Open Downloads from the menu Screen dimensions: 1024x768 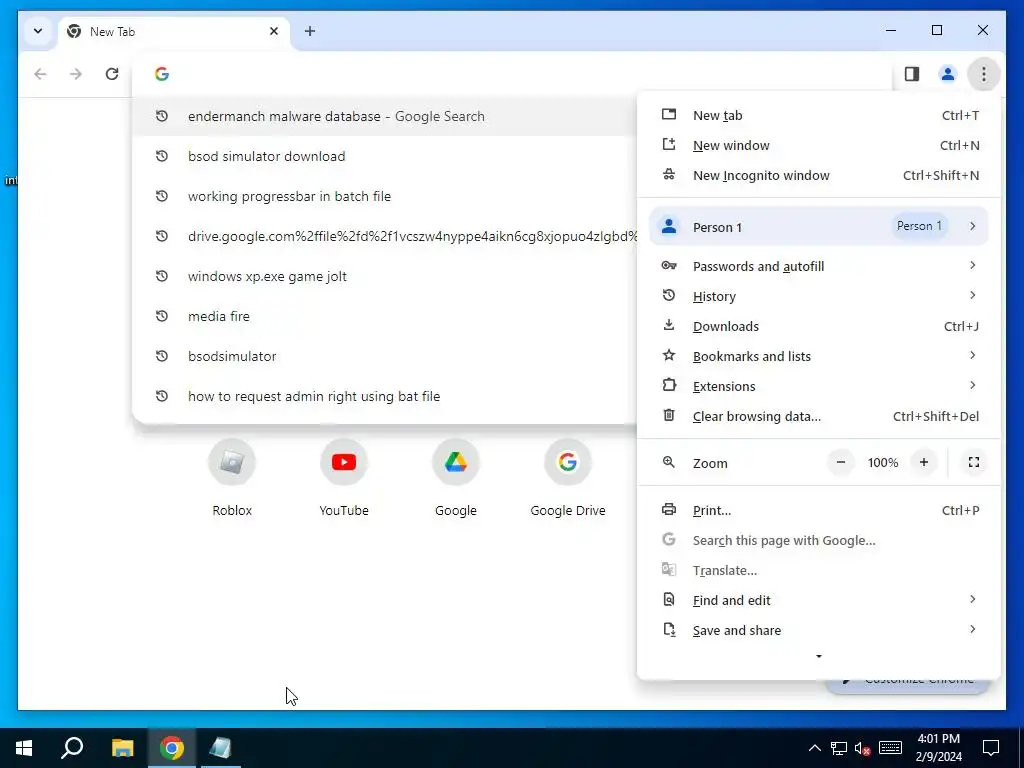819,327
